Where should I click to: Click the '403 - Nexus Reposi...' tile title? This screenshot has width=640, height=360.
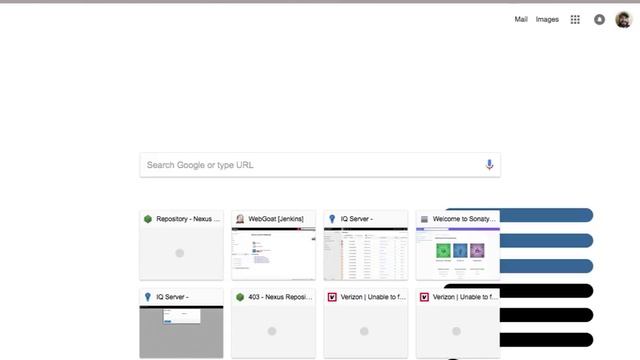pyautogui.click(x=280, y=297)
